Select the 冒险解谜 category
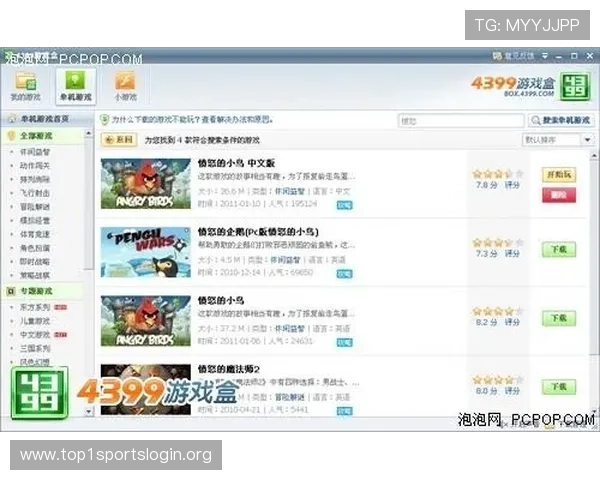 (x=35, y=207)
